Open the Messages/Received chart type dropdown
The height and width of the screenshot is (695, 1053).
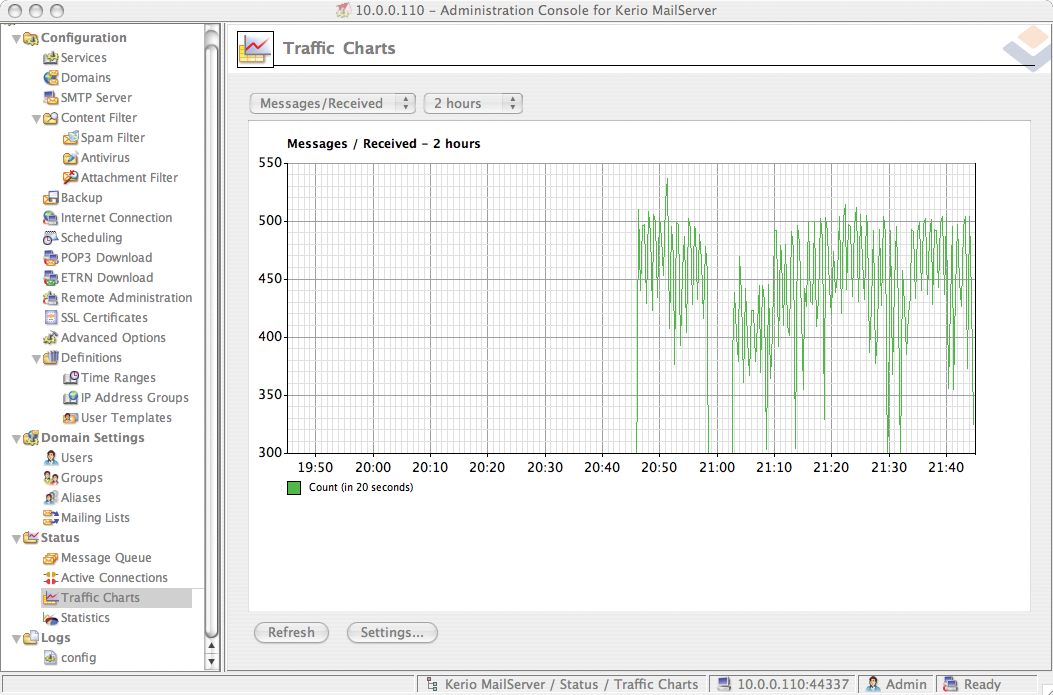tap(332, 103)
